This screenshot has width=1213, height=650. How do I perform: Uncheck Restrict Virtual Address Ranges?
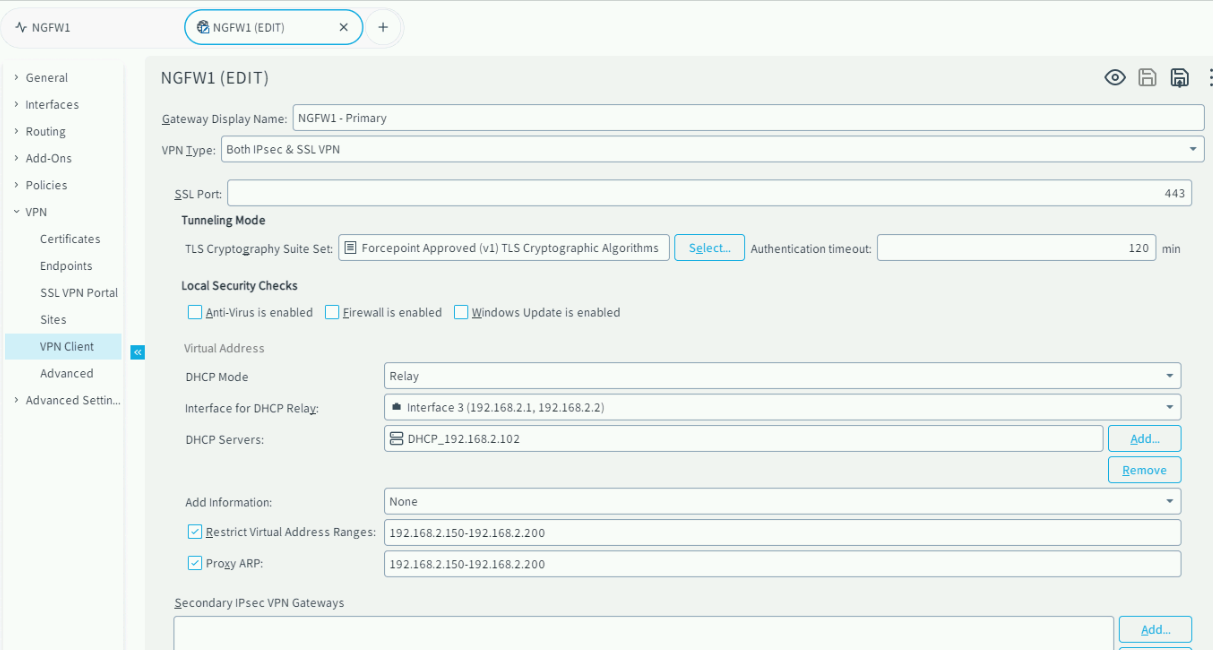pos(195,531)
